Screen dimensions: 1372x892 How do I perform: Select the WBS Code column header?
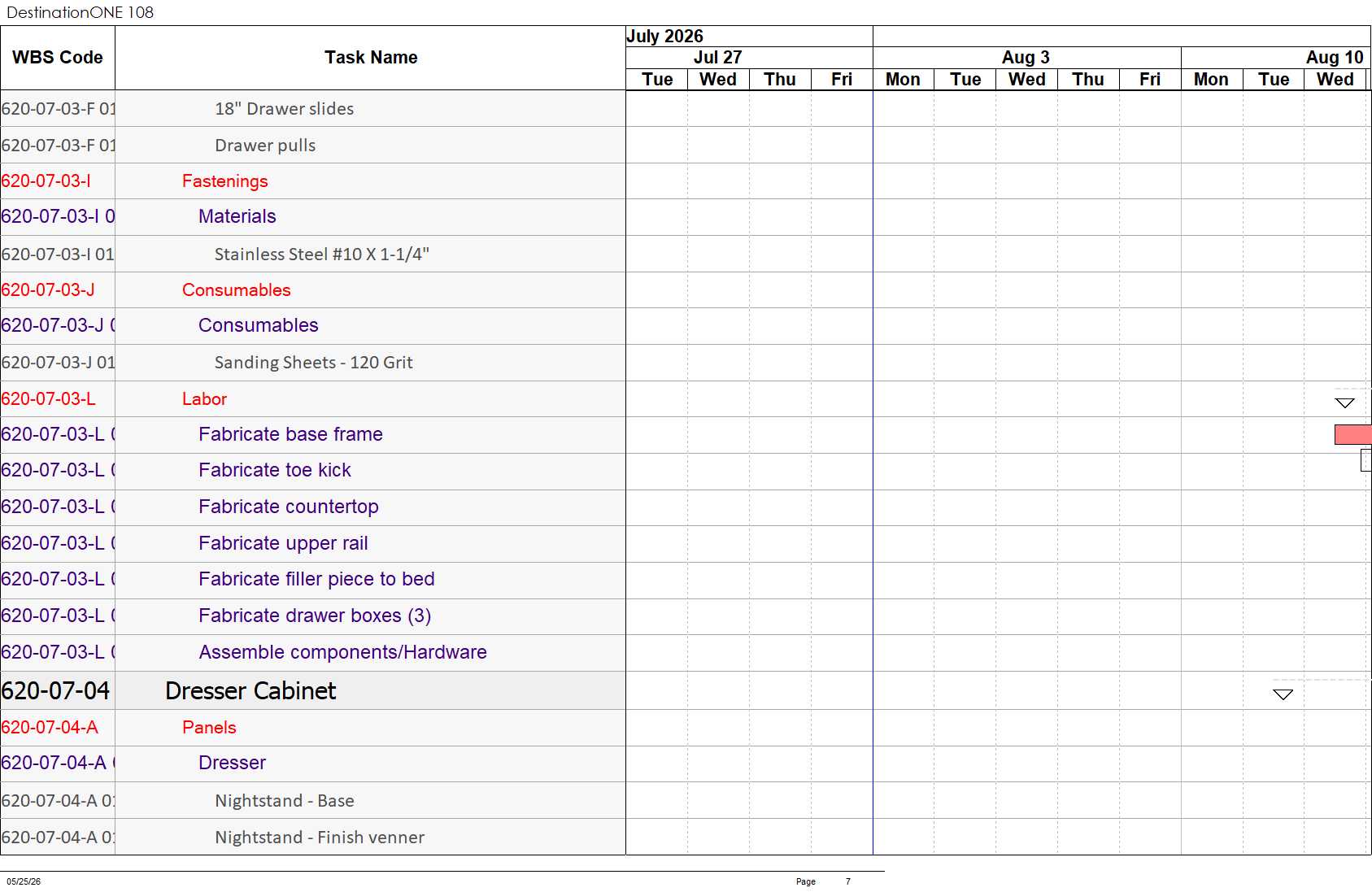[x=58, y=58]
